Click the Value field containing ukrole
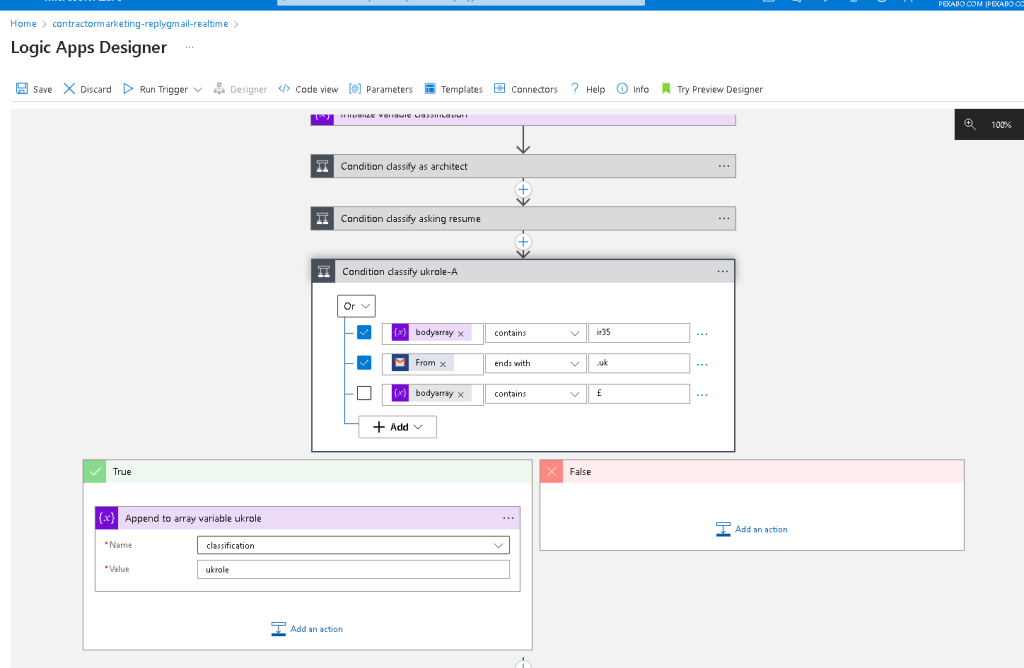The width and height of the screenshot is (1024, 668). point(353,569)
